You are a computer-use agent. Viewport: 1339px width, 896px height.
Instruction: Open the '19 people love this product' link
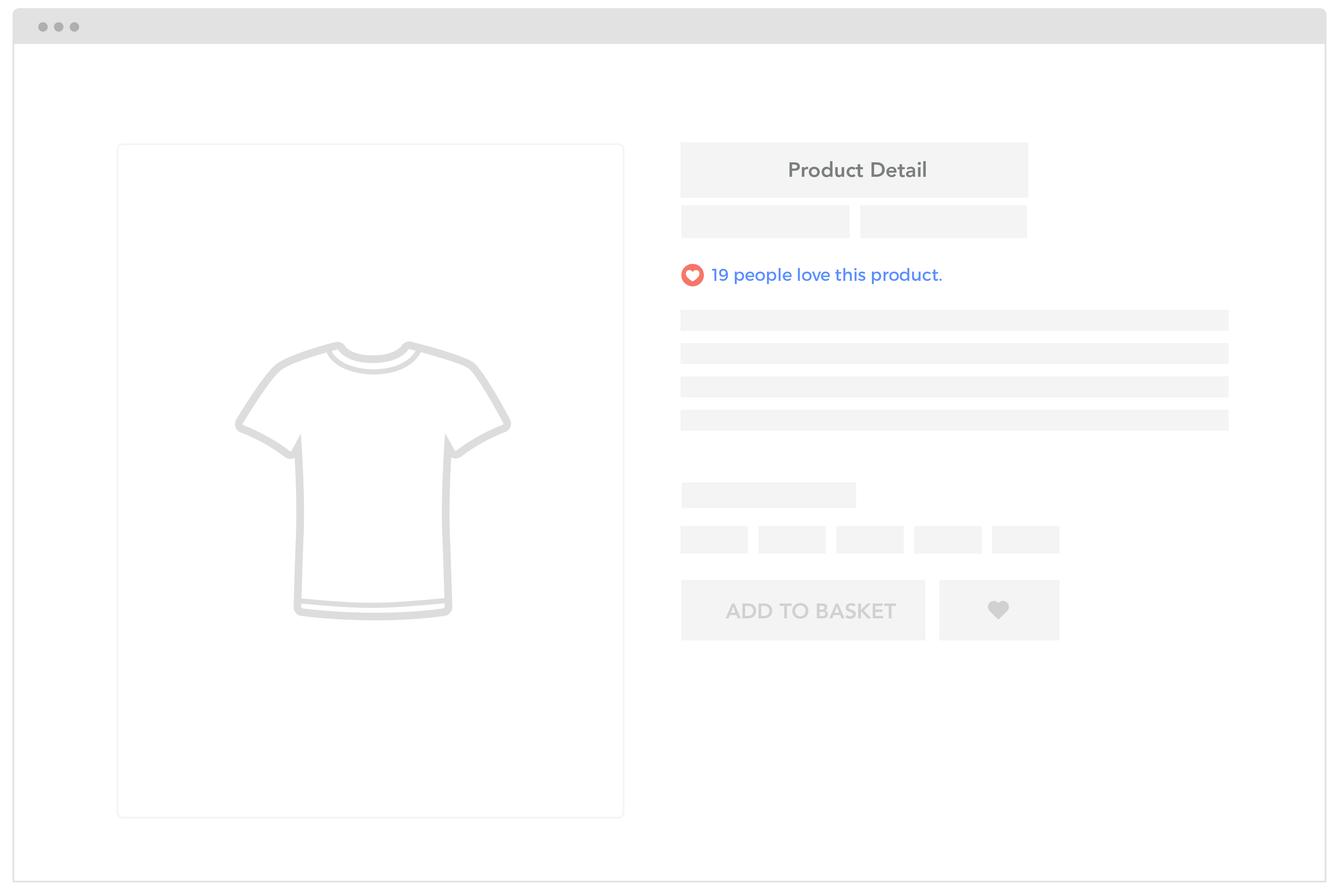coord(826,275)
